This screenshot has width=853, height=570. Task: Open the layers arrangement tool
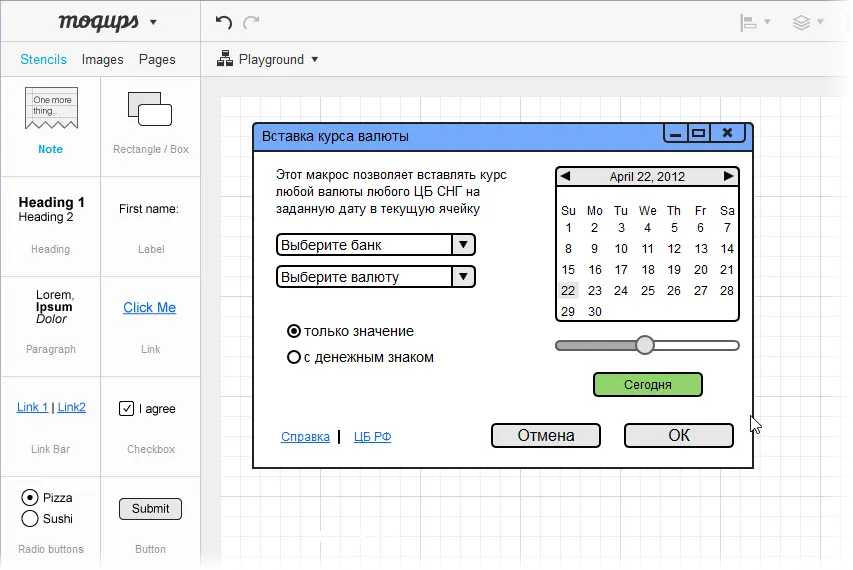801,22
